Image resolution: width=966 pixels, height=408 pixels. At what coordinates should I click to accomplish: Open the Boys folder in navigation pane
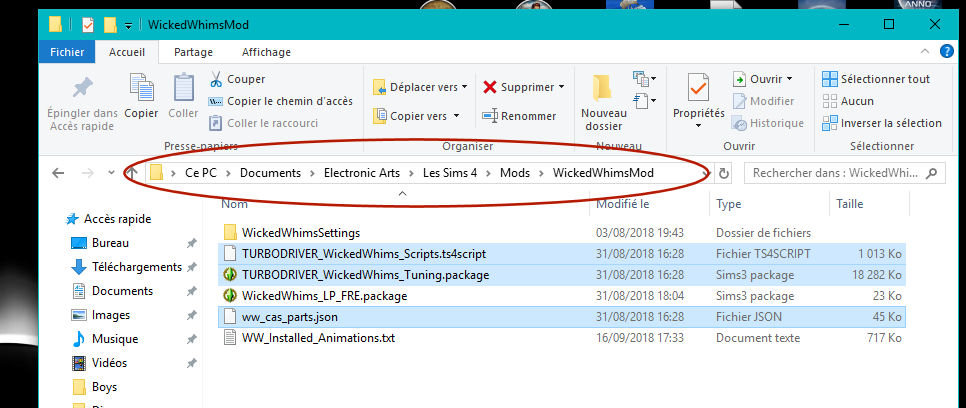pos(94,387)
